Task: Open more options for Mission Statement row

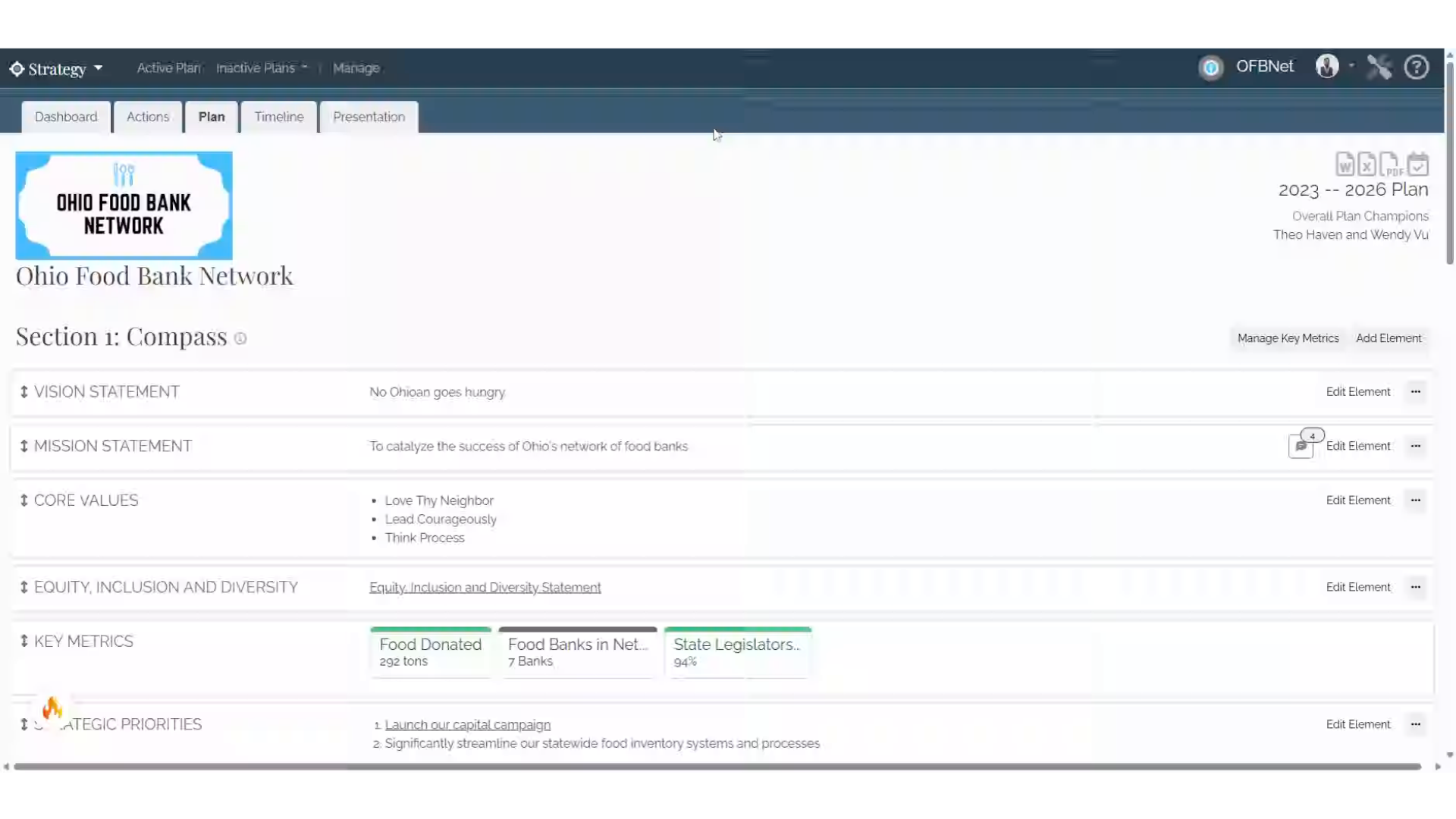Action: pos(1416,446)
